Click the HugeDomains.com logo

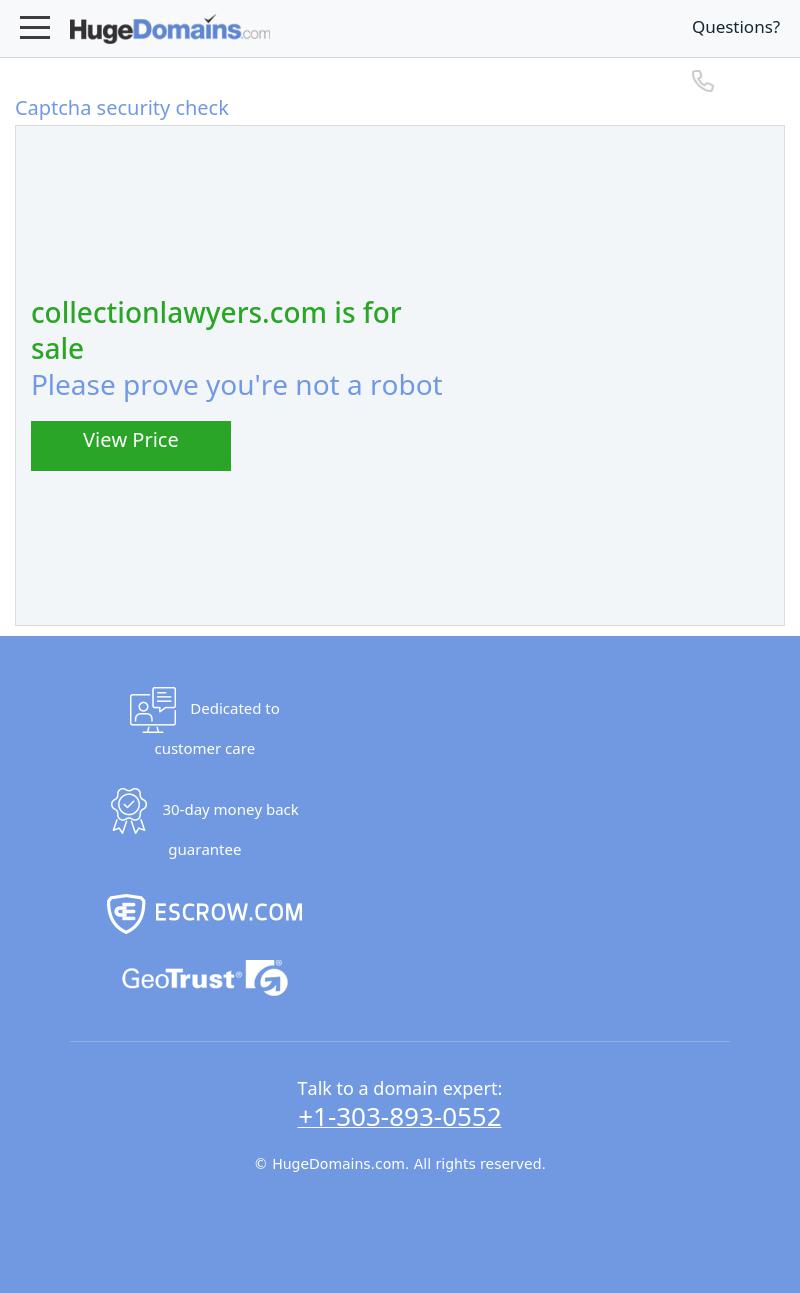click(x=170, y=29)
